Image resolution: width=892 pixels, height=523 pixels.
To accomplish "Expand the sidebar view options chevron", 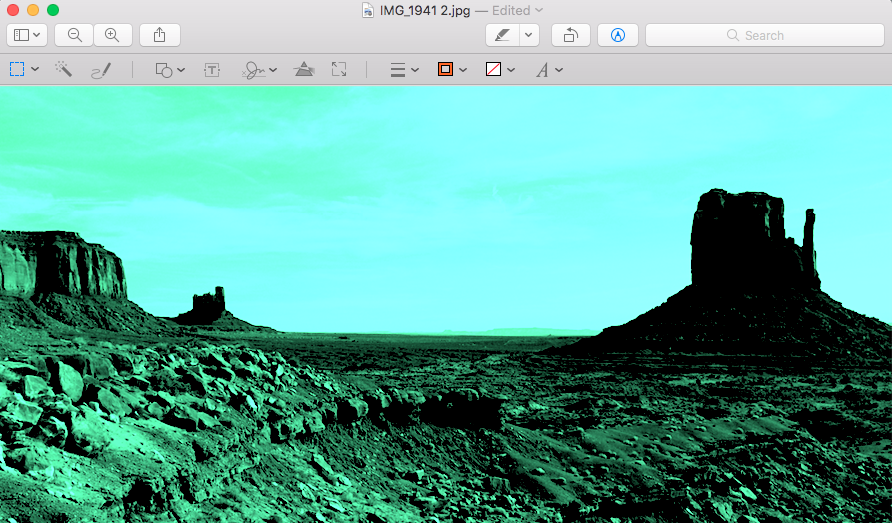I will 37,35.
